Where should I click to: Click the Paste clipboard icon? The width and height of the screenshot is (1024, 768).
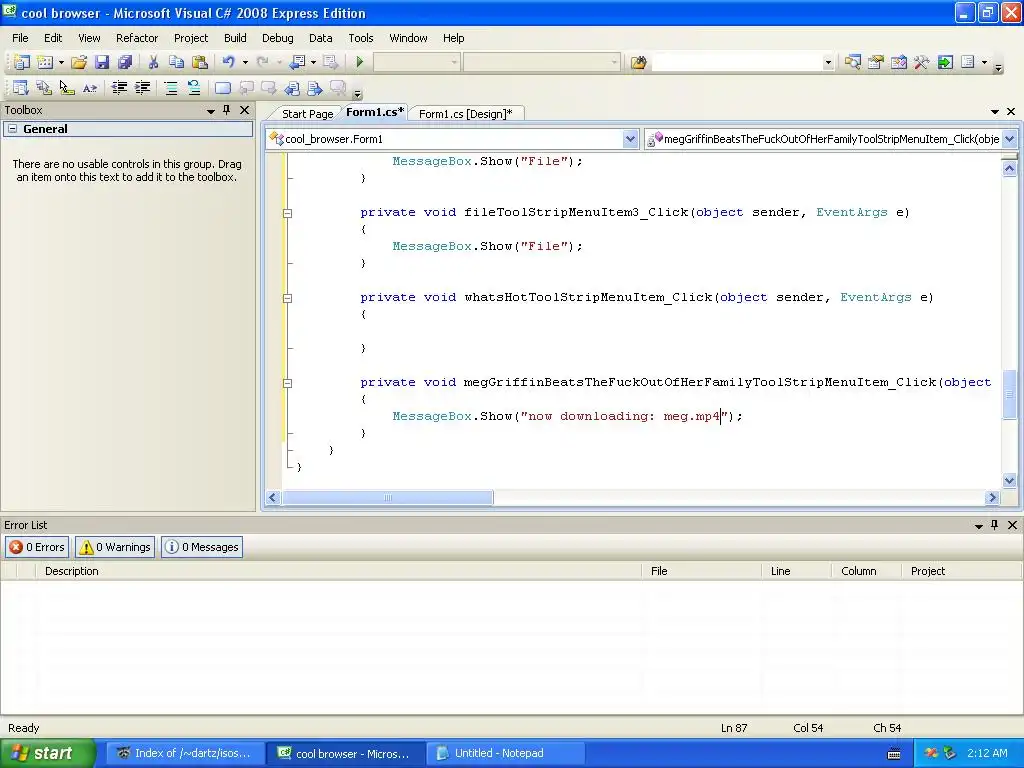(x=200, y=62)
